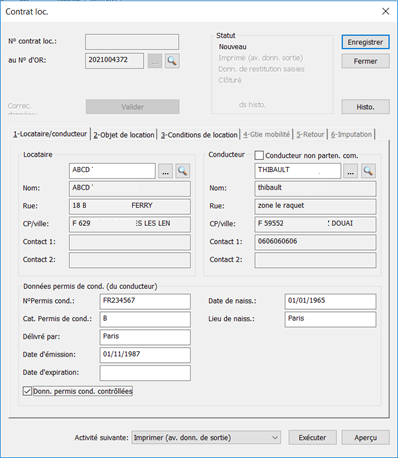Click Donn. de restitution saisies status
Image resolution: width=398 pixels, height=458 pixels.
[261, 69]
